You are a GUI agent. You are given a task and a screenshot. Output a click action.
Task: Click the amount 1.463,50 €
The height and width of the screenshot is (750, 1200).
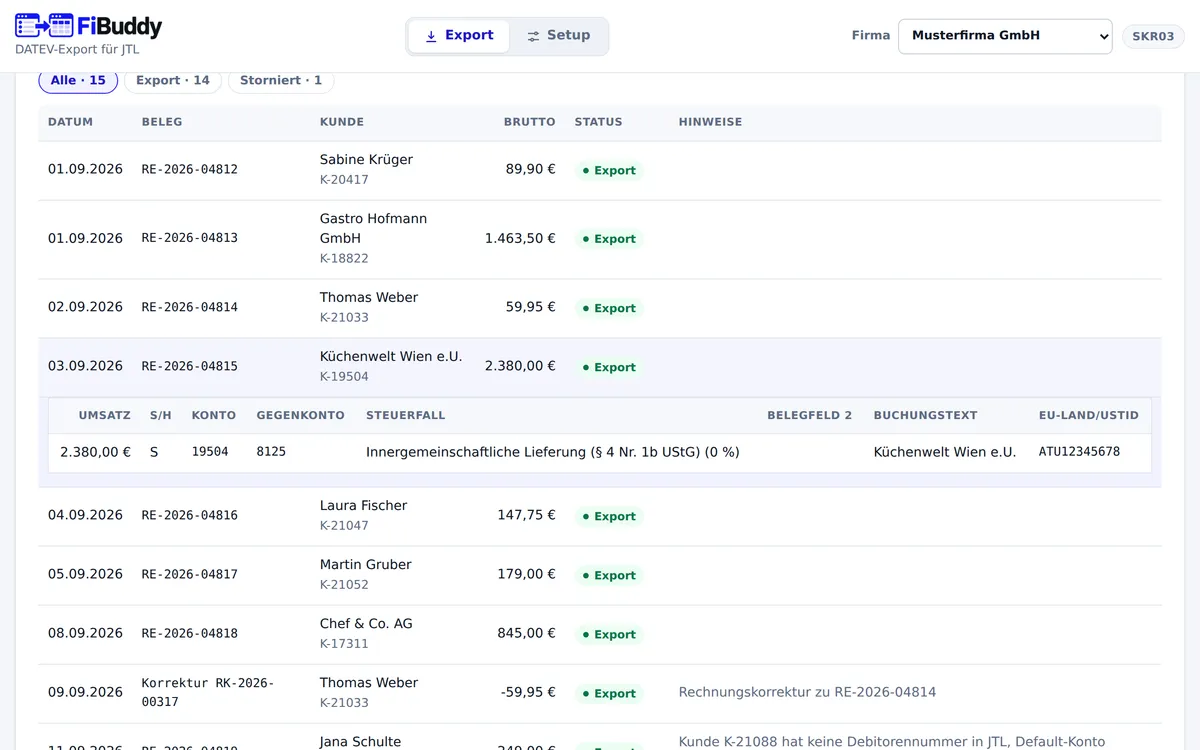tap(520, 238)
